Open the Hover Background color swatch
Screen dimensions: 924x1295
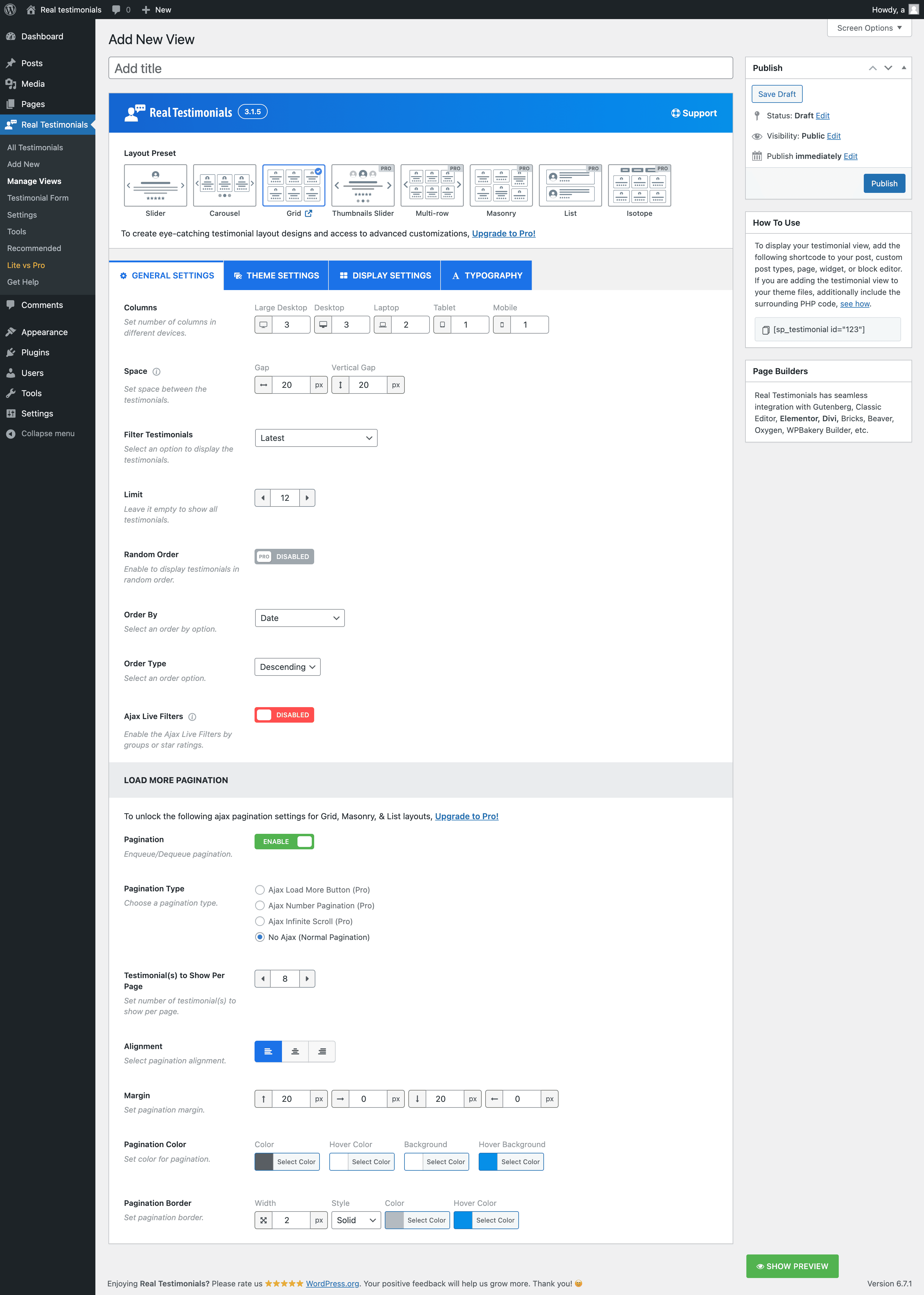[488, 1162]
